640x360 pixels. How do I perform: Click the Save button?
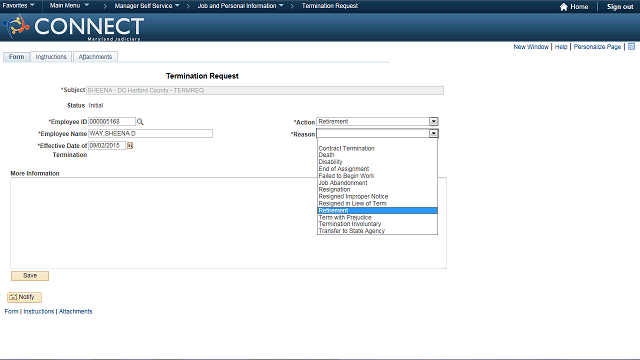tap(30, 276)
